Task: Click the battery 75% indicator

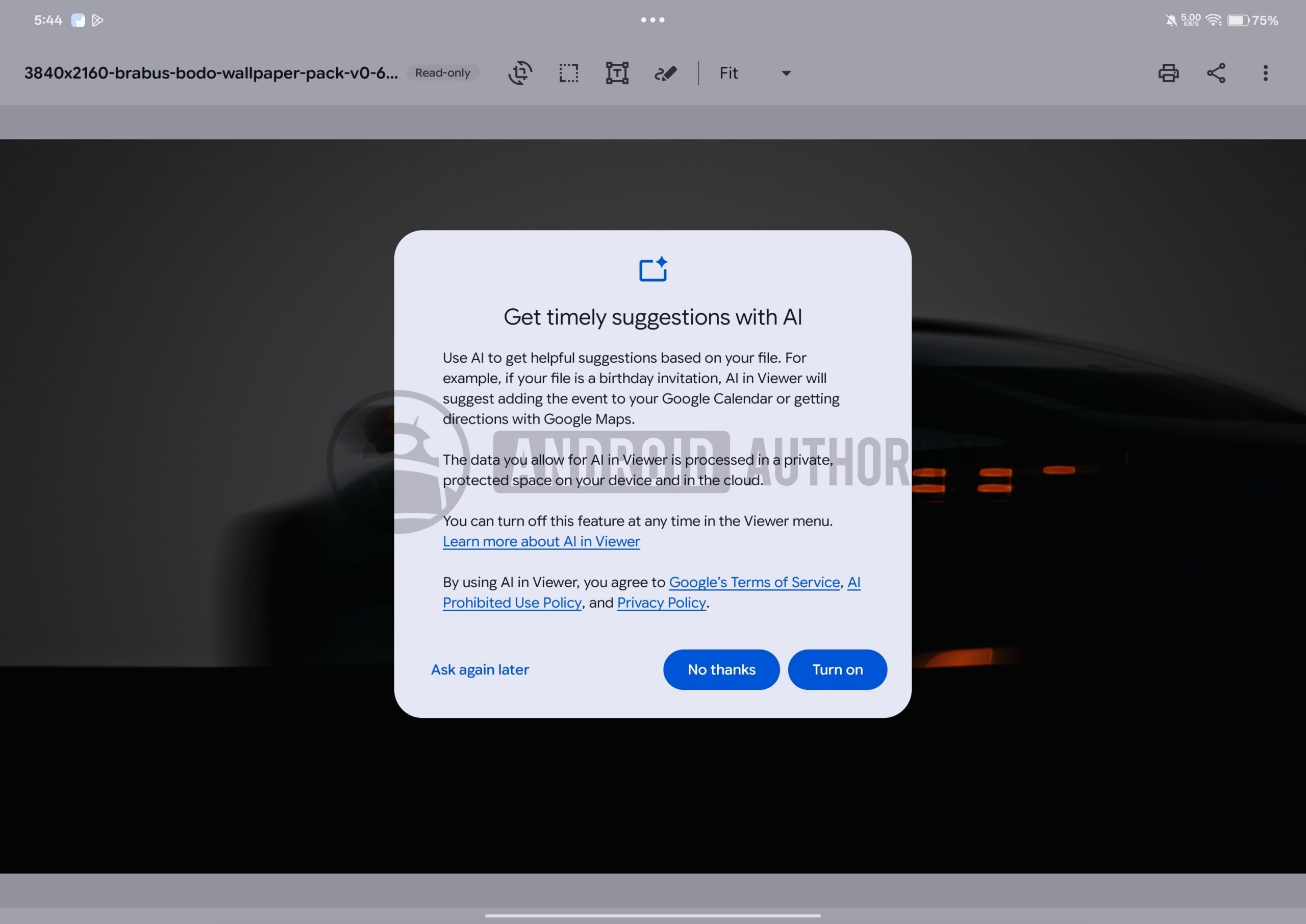Action: point(1253,20)
